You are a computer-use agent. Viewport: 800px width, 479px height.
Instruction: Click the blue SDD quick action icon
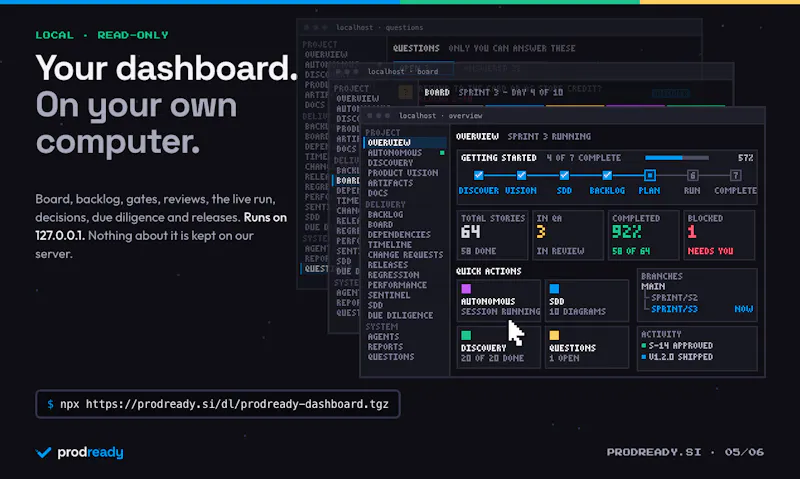554,289
